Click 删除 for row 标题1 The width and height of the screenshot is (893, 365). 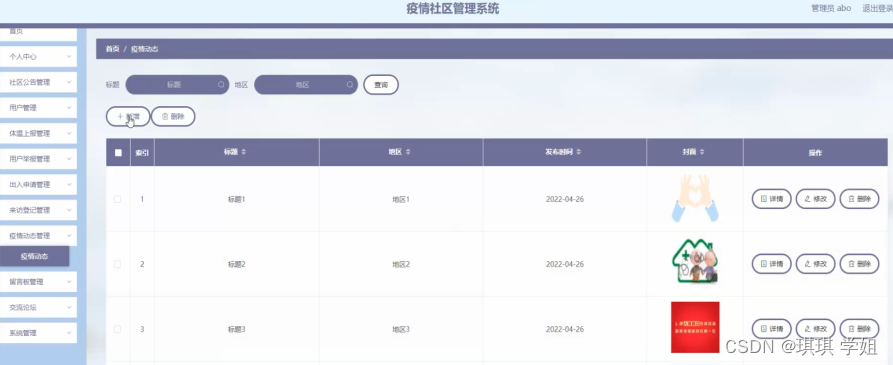[859, 199]
